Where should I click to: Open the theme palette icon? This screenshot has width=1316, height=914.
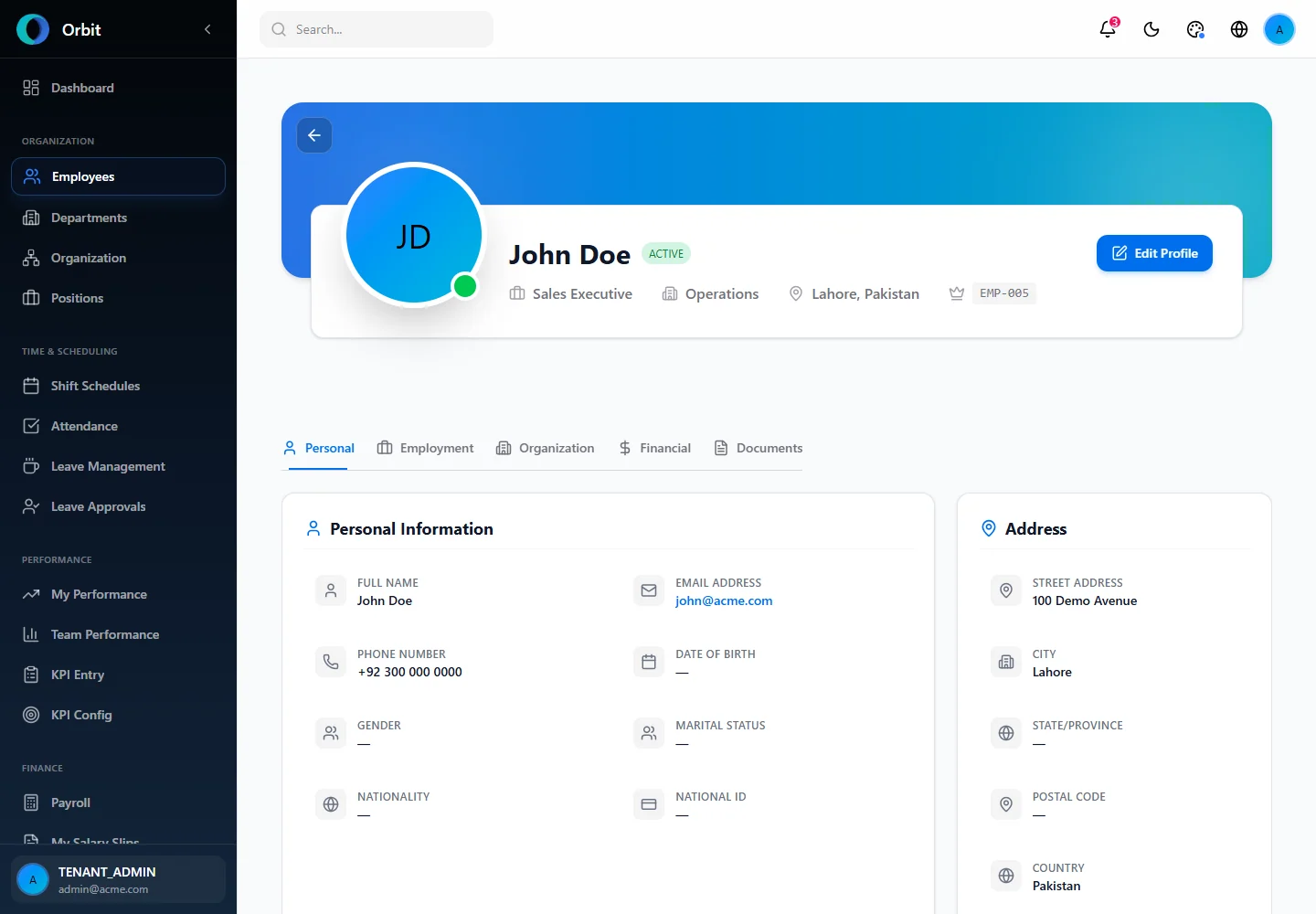coord(1195,29)
